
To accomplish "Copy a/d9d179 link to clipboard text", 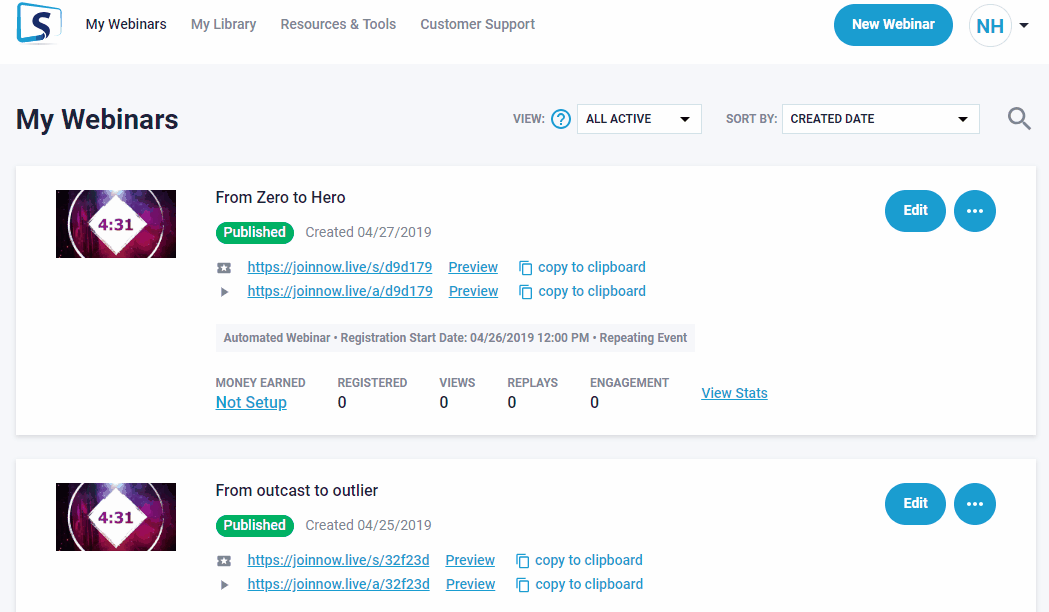I will click(592, 291).
